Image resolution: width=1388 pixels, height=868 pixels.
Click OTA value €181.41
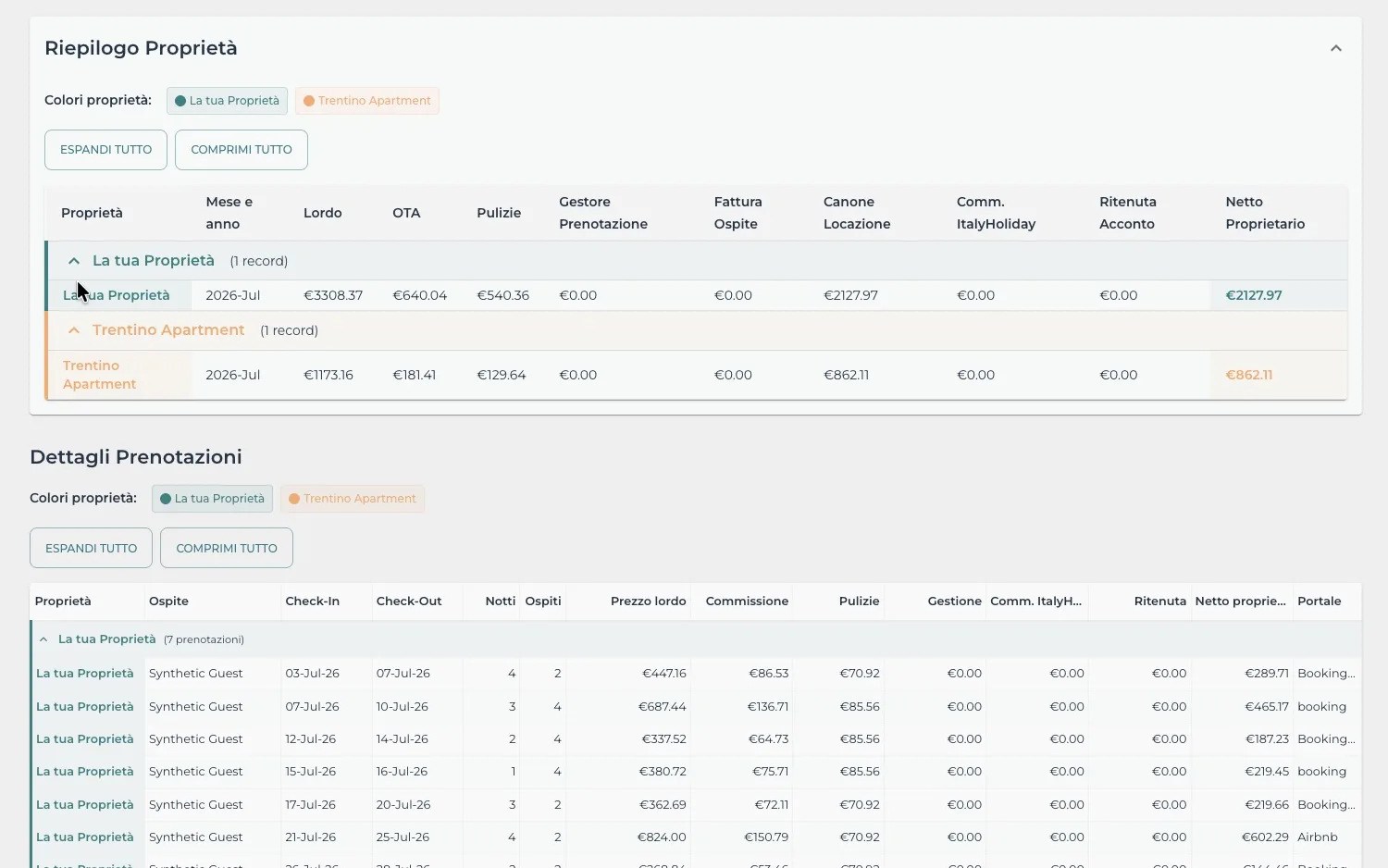click(415, 376)
